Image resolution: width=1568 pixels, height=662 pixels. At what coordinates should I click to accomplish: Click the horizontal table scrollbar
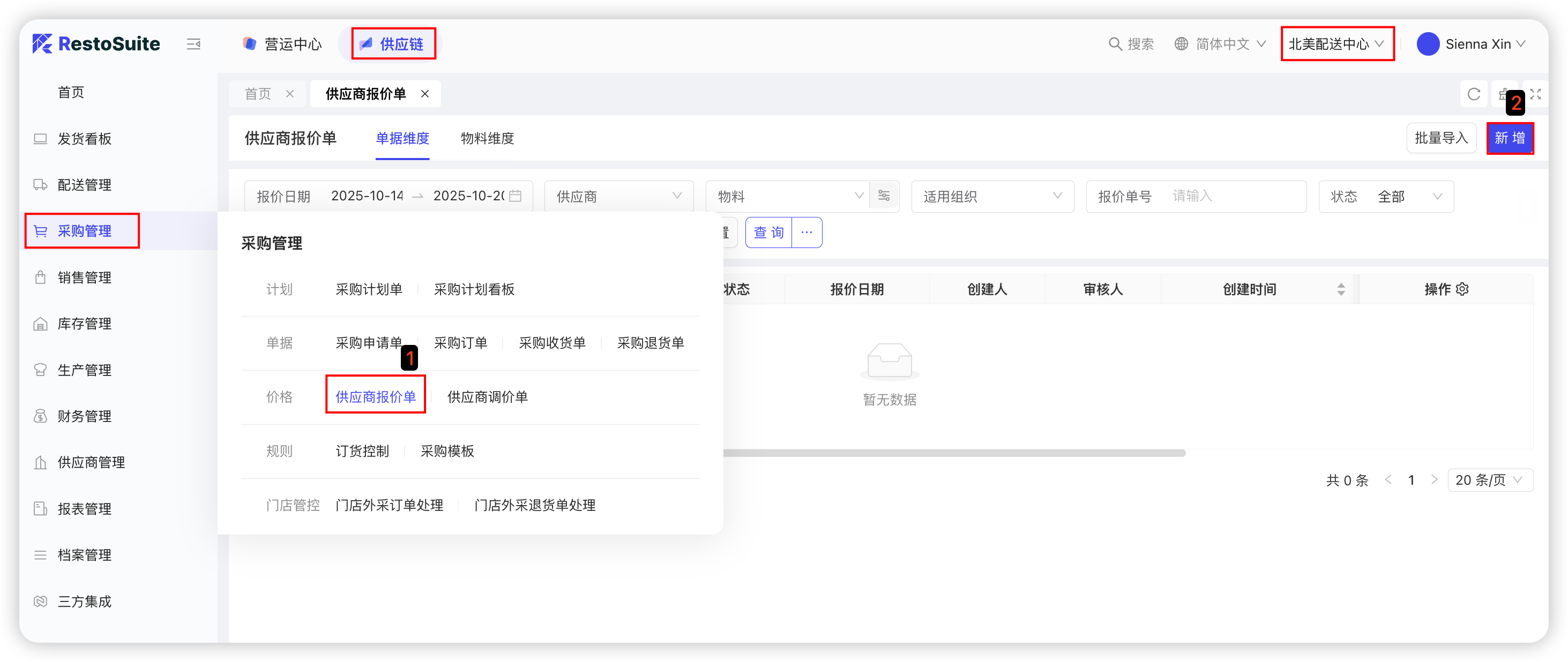point(953,453)
